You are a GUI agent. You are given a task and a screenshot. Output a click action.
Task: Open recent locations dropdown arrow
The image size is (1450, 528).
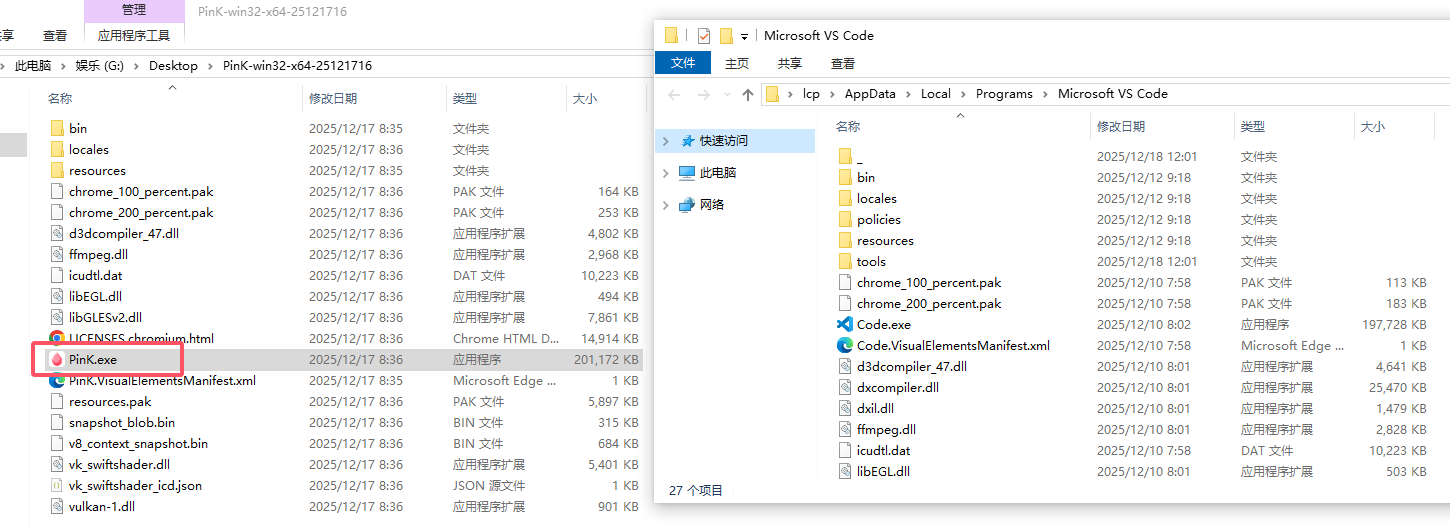[x=725, y=94]
